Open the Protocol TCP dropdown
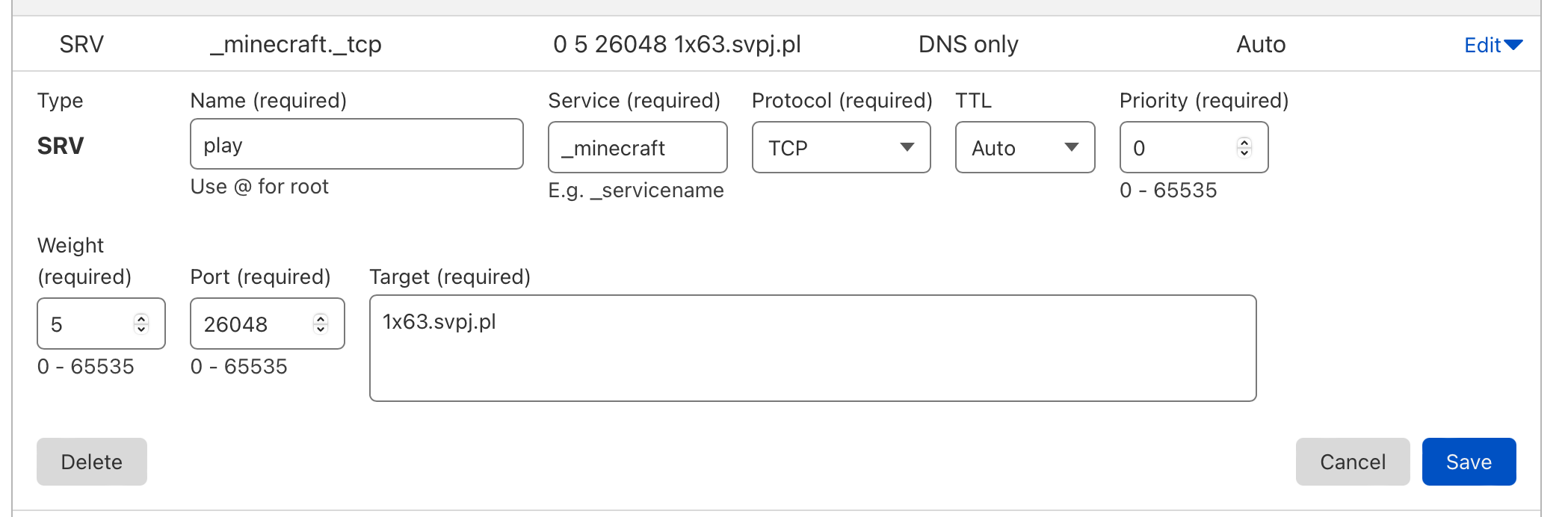Viewport: 1568px width, 517px height. pyautogui.click(x=841, y=148)
